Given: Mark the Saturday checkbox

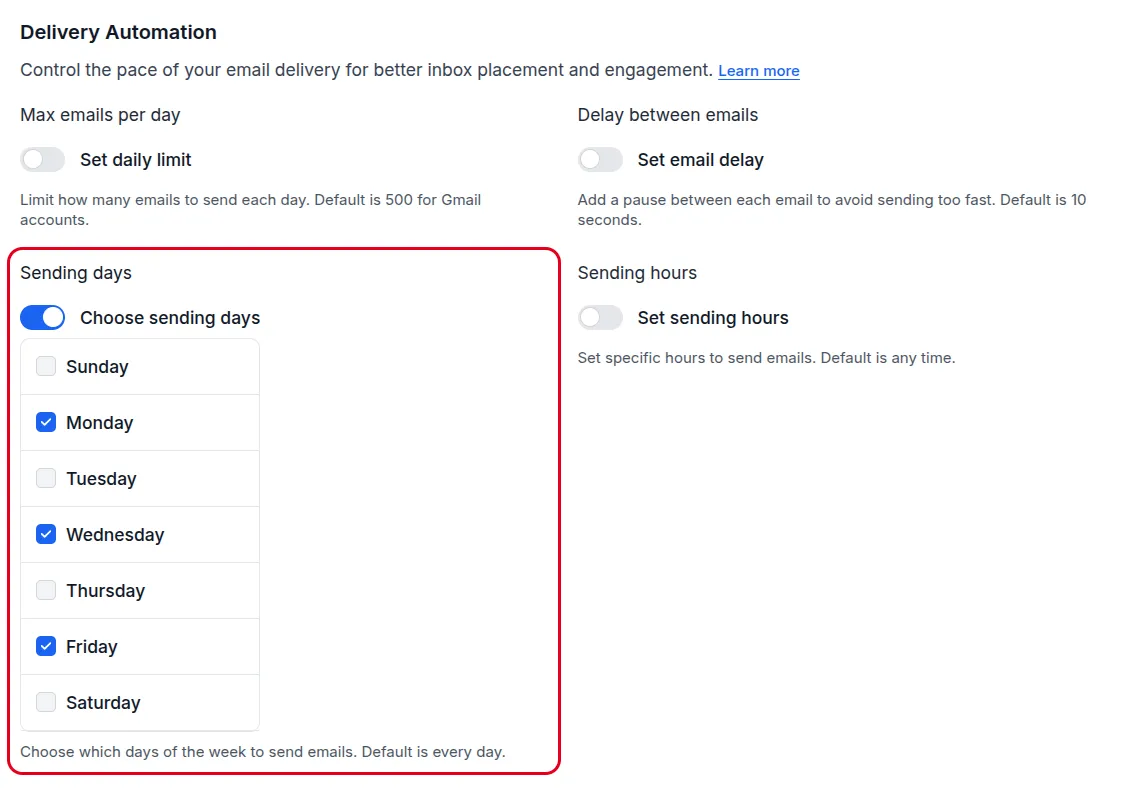Looking at the screenshot, I should click(46, 702).
